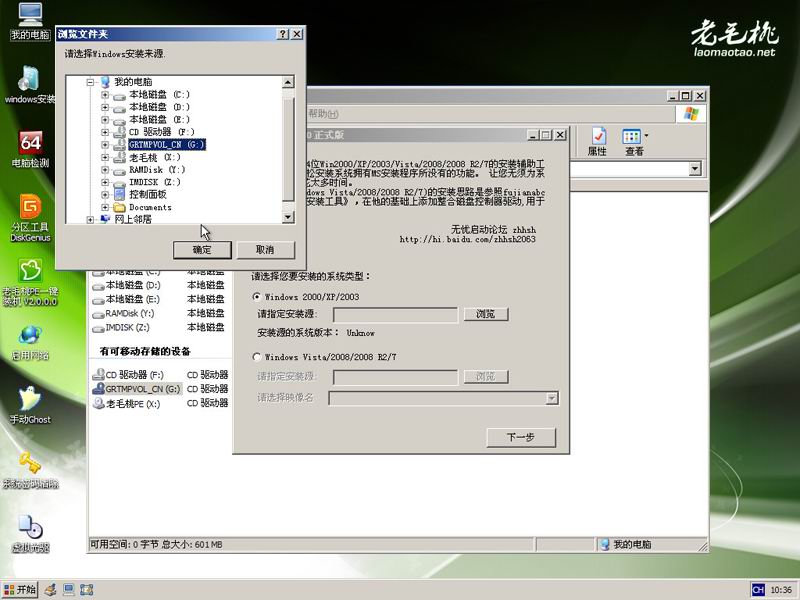This screenshot has height=600, width=800.
Task: Select IMDISK (Z:) in explorer list
Action: point(121,328)
